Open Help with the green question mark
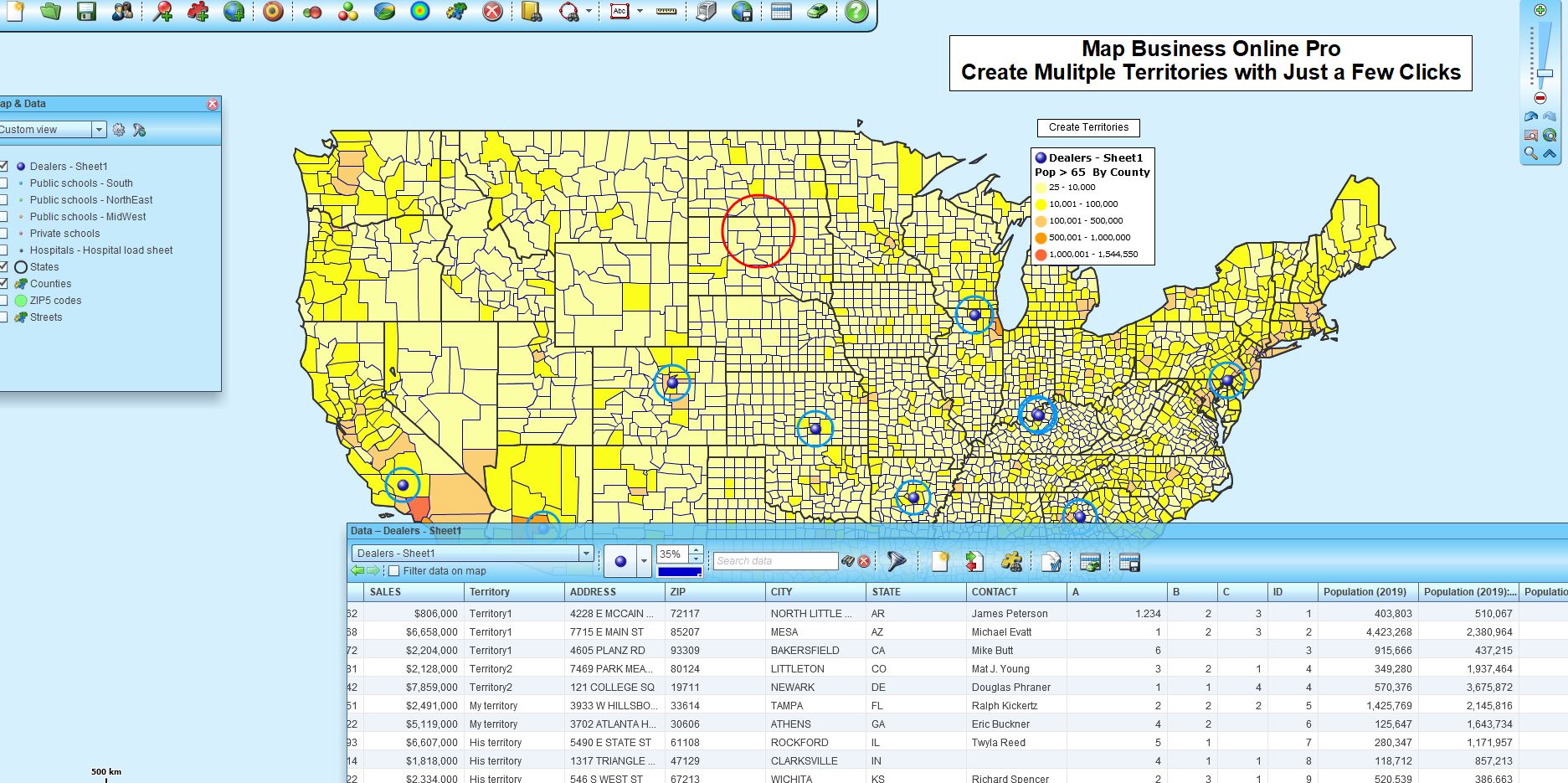 click(856, 12)
